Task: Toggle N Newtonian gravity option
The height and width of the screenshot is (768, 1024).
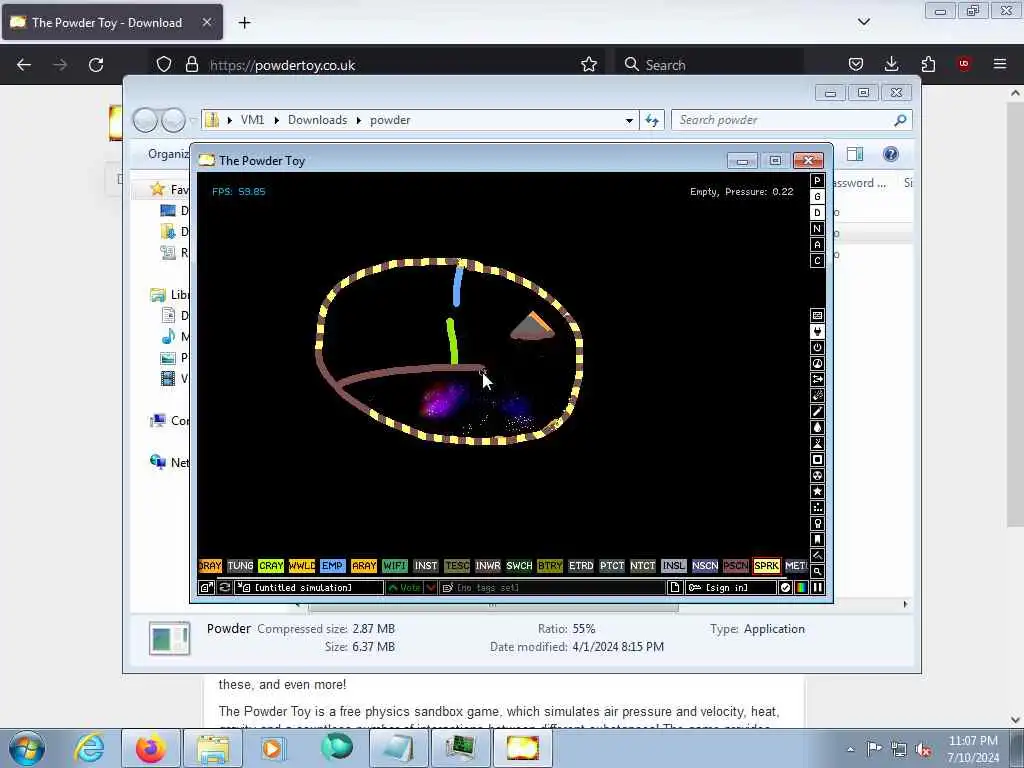Action: 817,229
